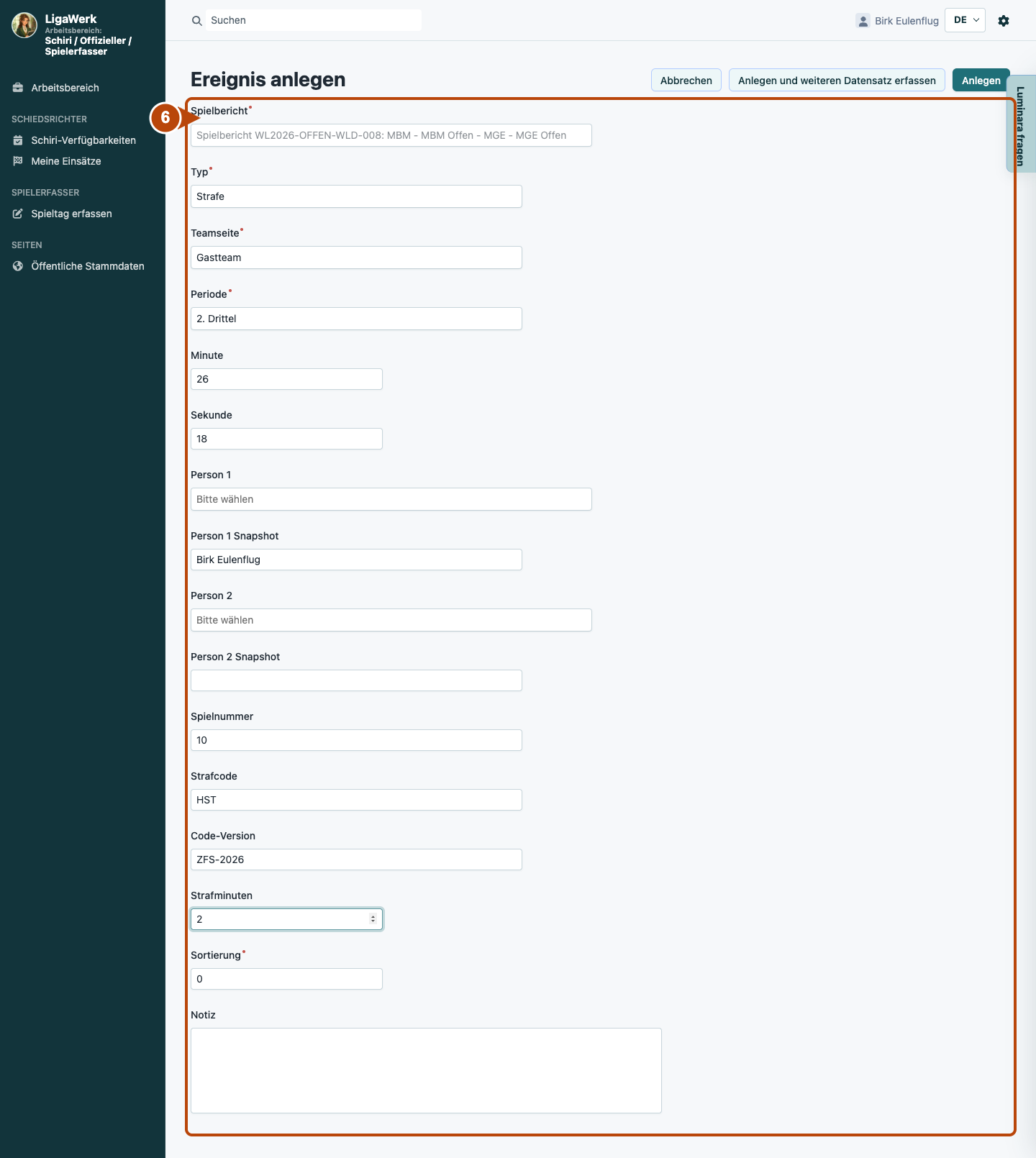1036x1158 pixels.
Task: Click the empty Person 2 Snapshot field
Action: 356,680
